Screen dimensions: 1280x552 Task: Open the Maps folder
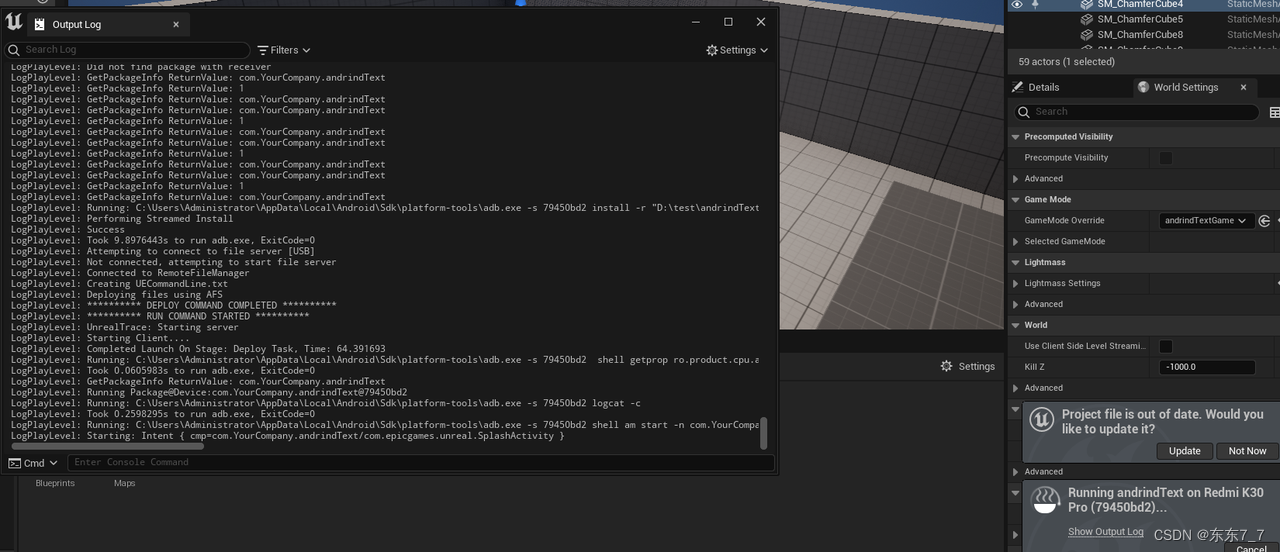click(x=124, y=483)
